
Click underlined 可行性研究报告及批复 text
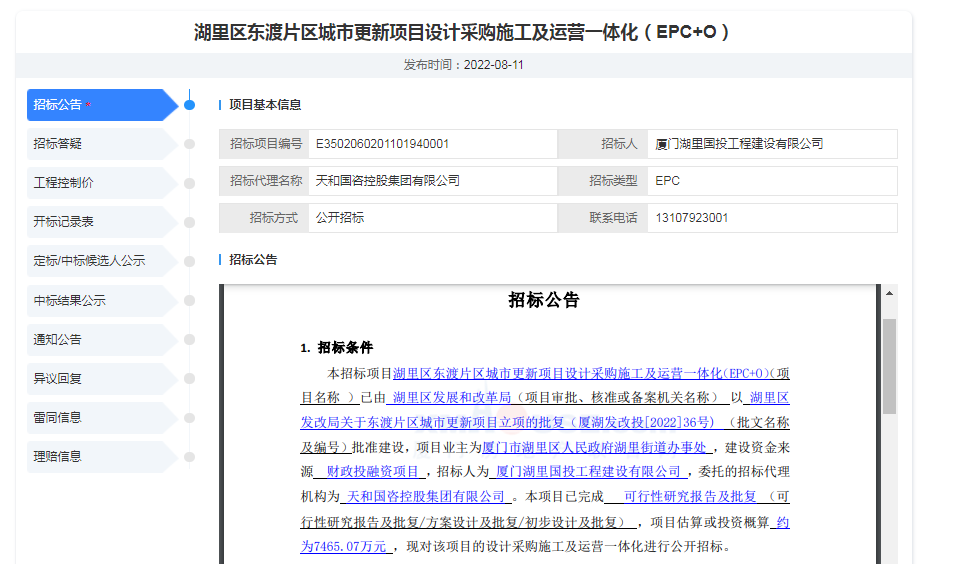pyautogui.click(x=690, y=496)
